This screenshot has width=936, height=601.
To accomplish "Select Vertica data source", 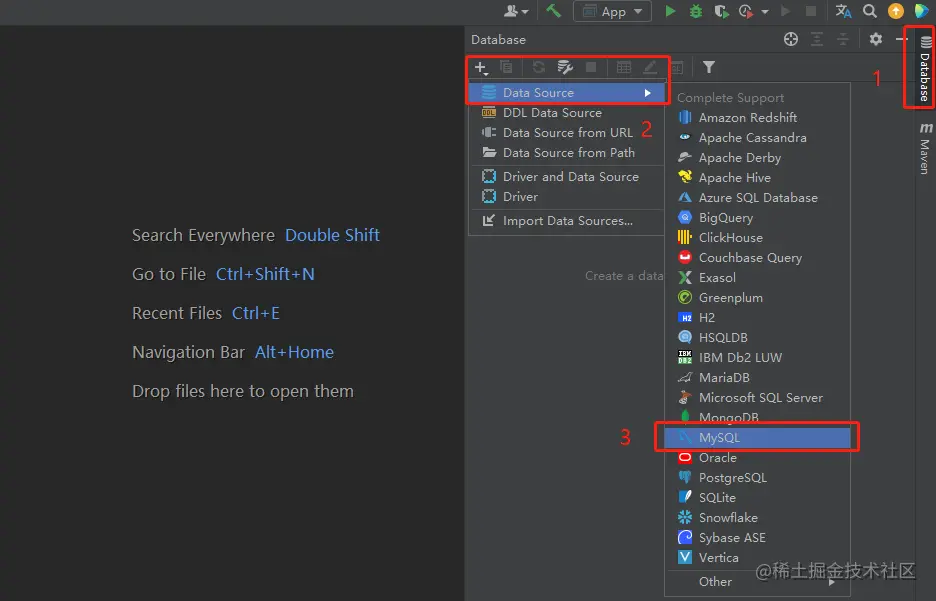I will point(757,557).
